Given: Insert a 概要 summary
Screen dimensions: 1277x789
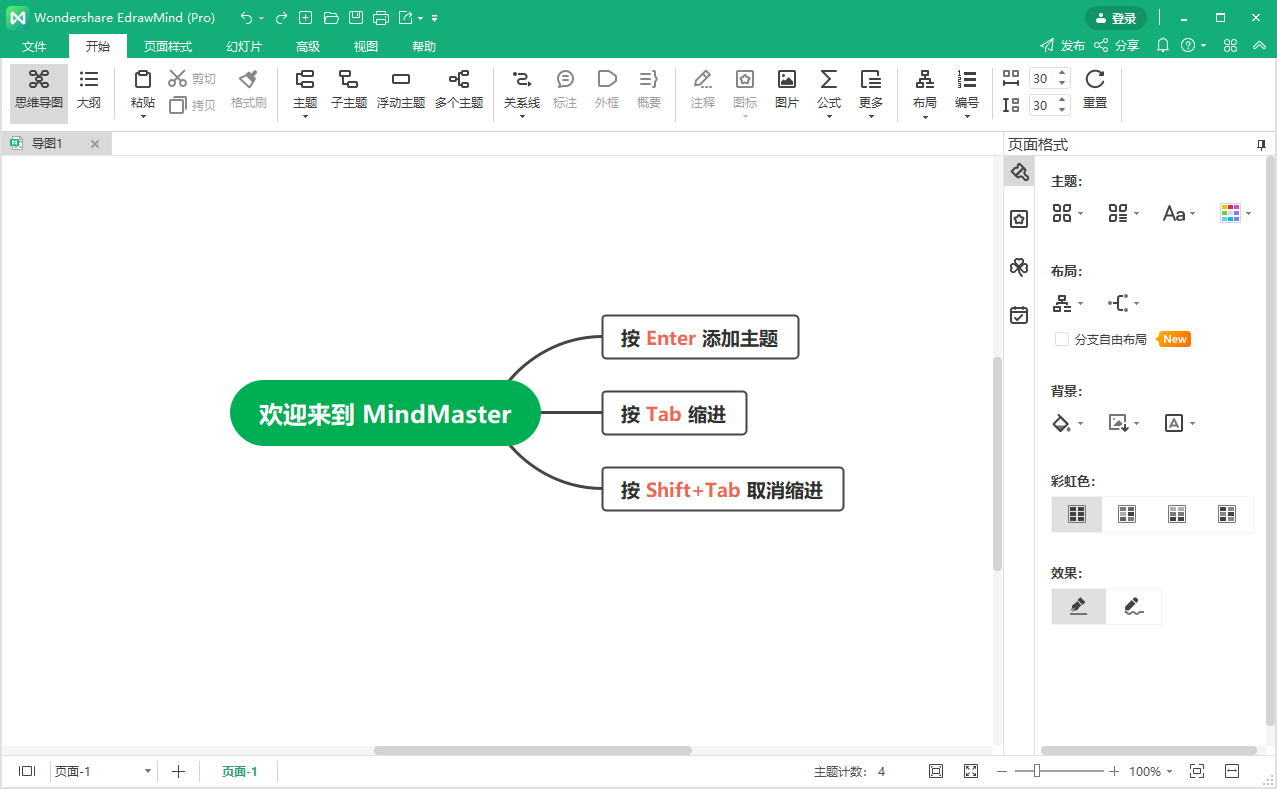Looking at the screenshot, I should coord(648,89).
